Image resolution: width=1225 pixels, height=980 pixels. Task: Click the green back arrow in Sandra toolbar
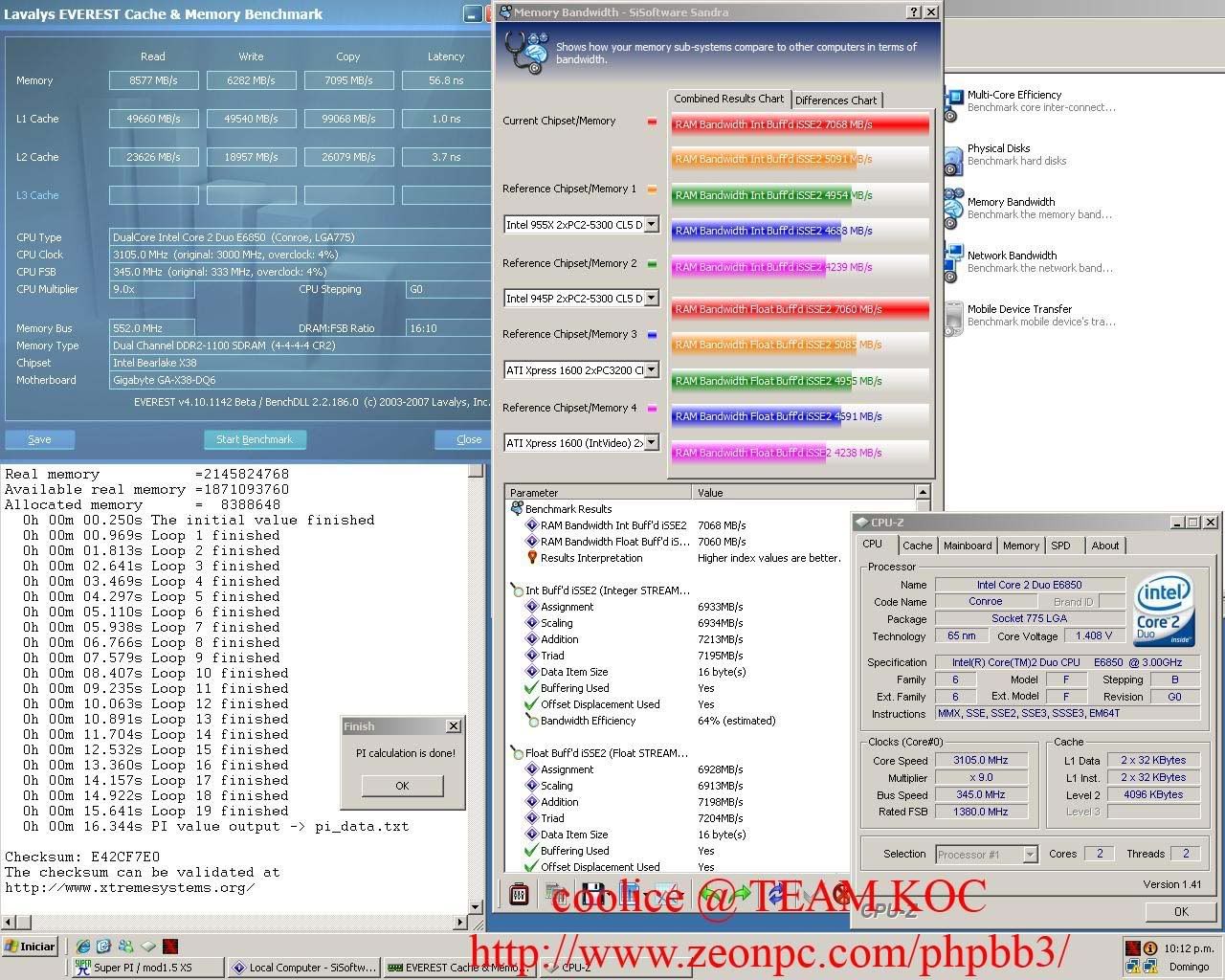(x=712, y=895)
